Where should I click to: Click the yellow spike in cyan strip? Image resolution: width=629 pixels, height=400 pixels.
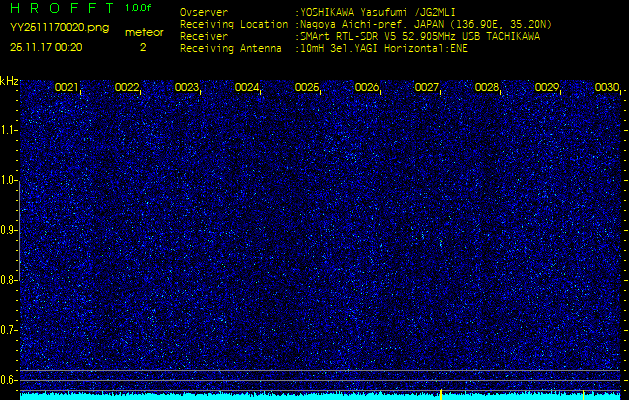440,393
